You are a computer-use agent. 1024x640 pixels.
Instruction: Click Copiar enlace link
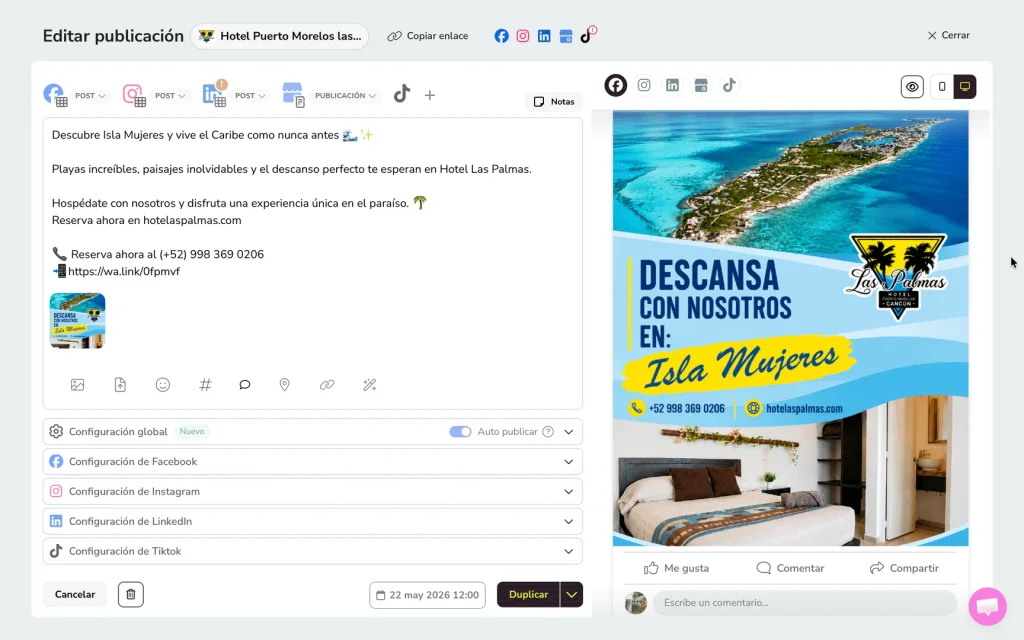tap(428, 36)
